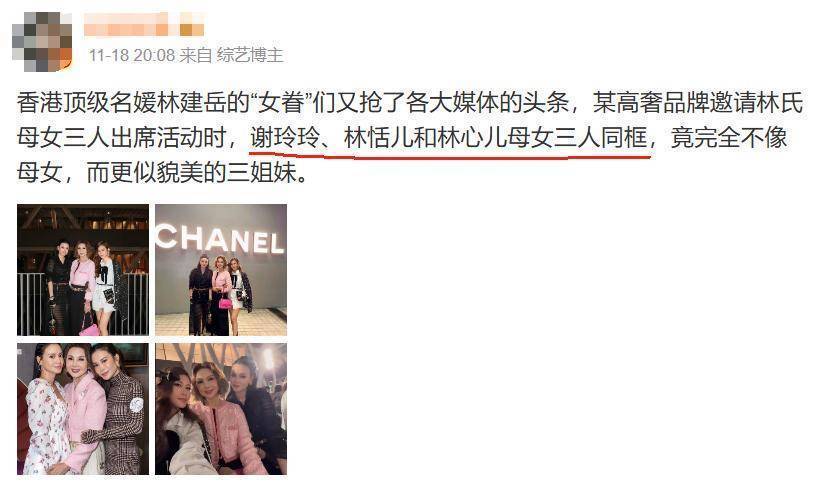Viewport: 820px width, 483px height.
Task: Enlarge the bottom-right selfie photo
Action: [221, 409]
